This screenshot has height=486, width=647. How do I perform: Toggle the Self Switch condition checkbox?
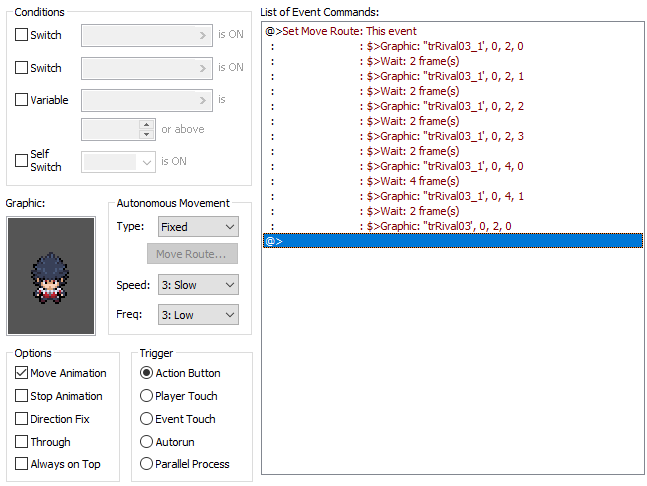coord(22,160)
